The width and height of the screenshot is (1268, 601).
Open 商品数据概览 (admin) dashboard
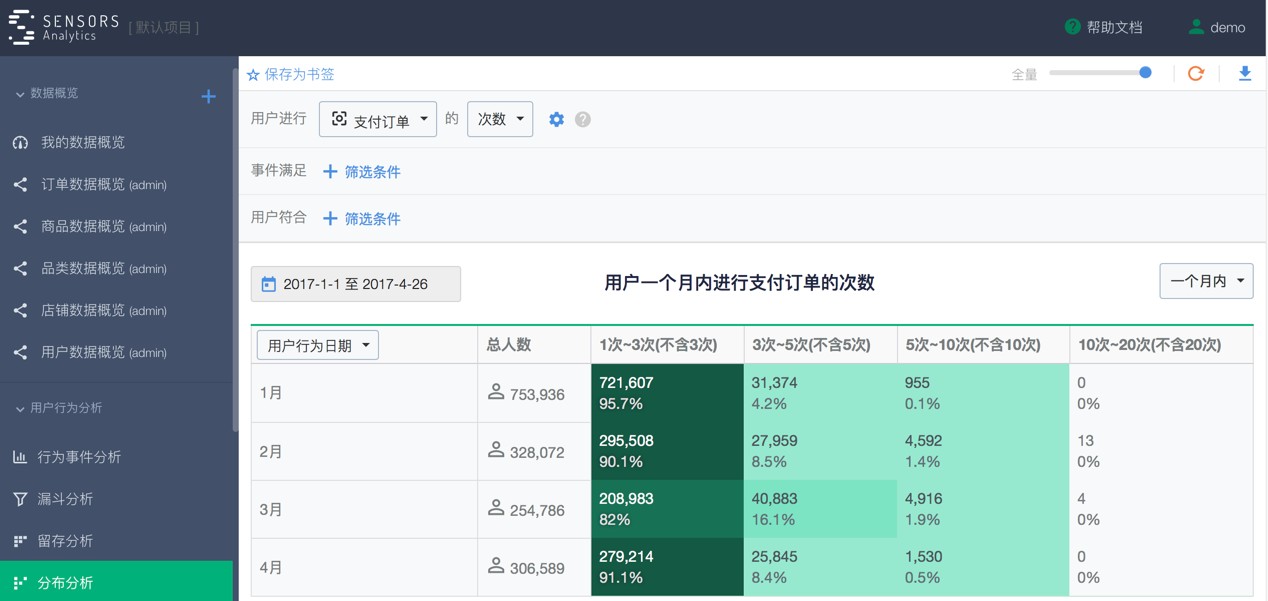point(104,226)
